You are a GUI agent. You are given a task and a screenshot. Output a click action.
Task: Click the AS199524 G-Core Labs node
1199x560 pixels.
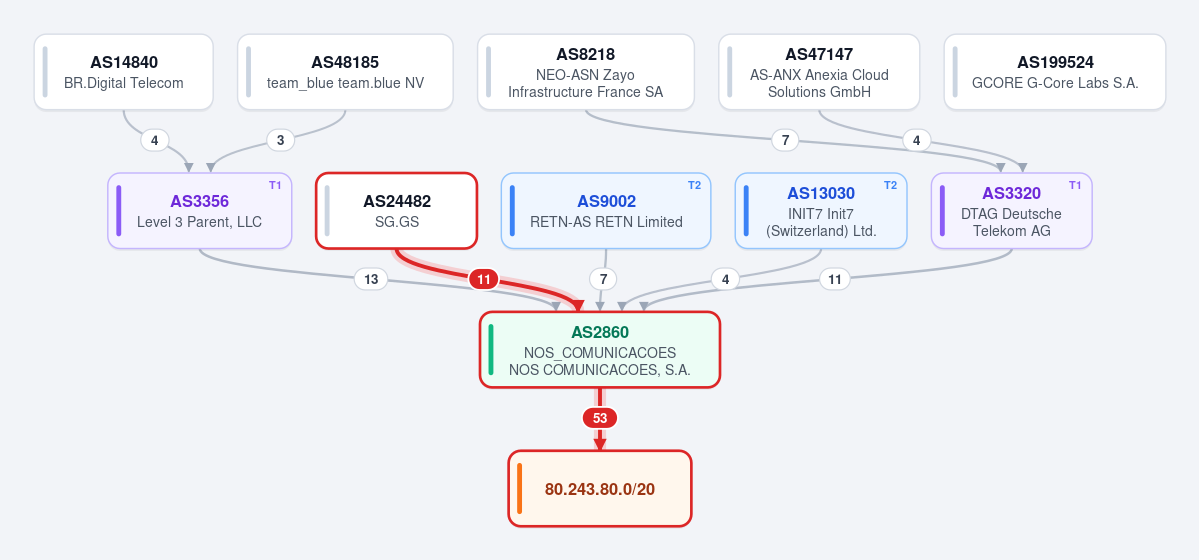1054,72
